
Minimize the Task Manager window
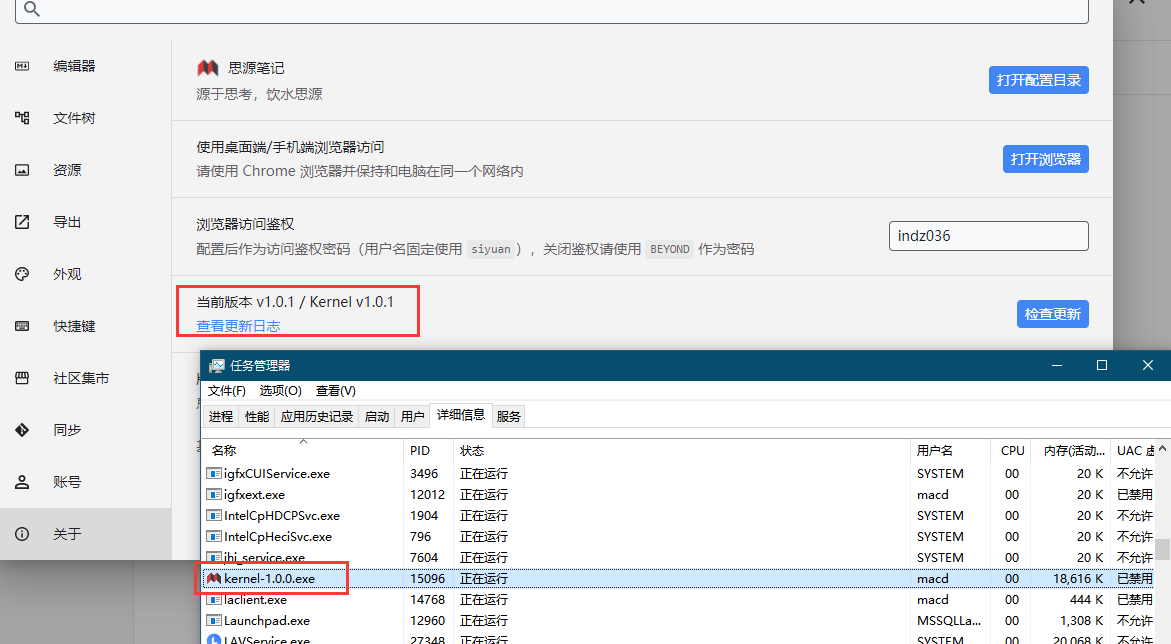point(1057,365)
